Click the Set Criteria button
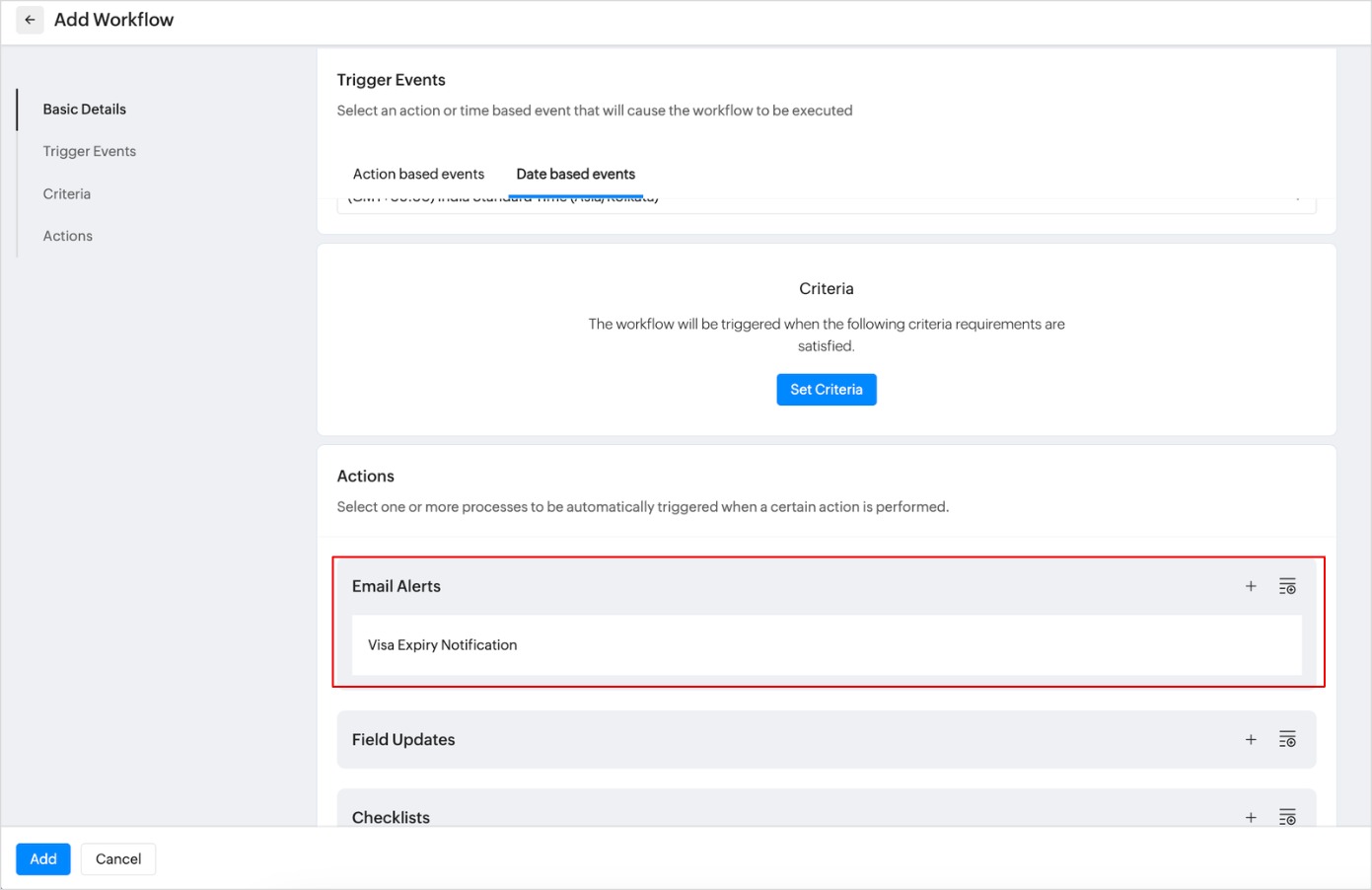 click(x=826, y=390)
